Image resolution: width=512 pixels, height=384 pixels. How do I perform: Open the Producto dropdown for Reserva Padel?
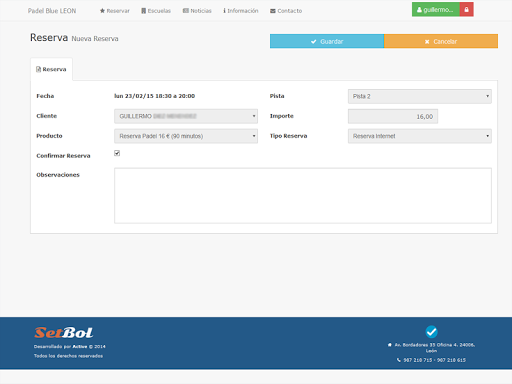[186, 136]
